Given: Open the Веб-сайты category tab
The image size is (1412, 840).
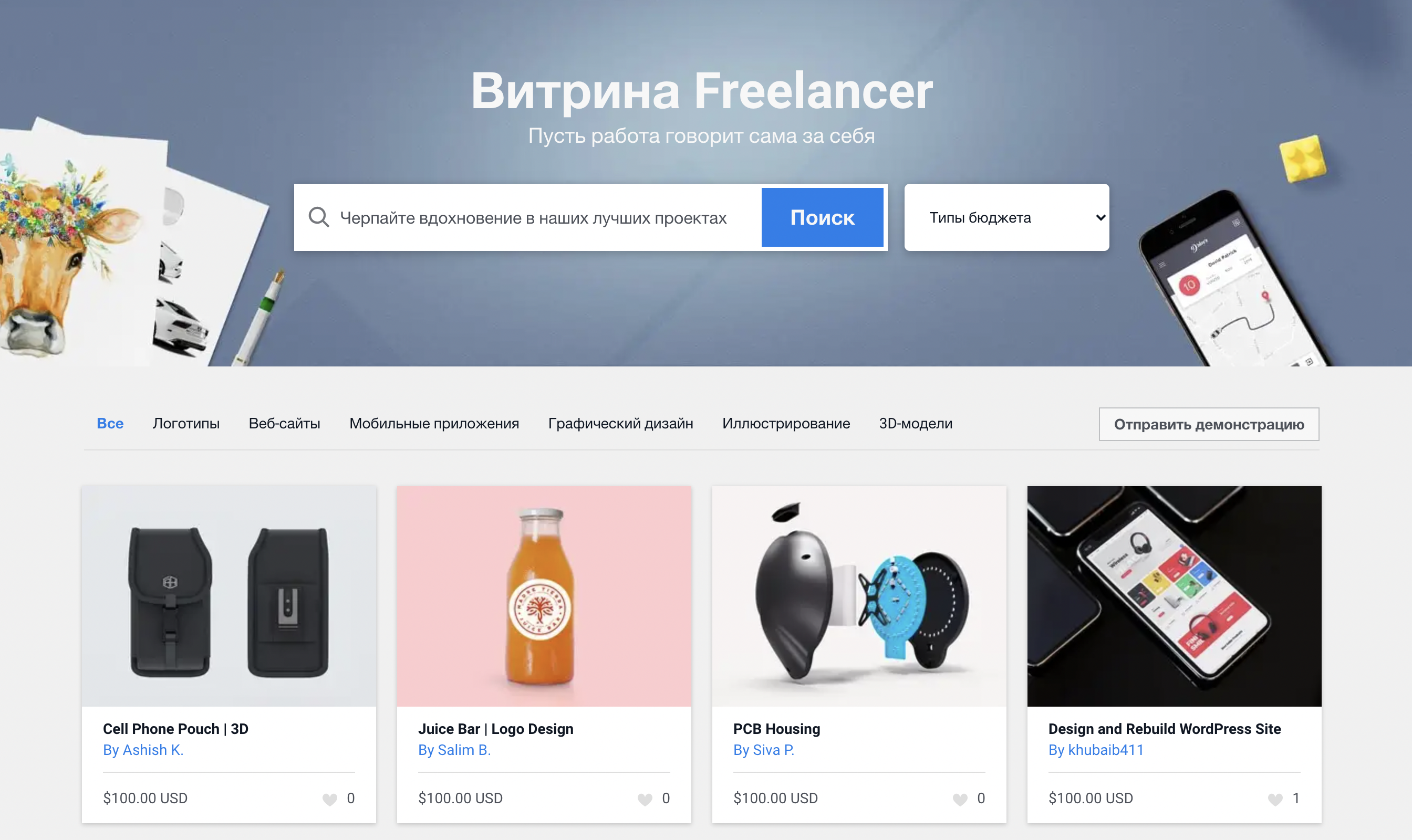Looking at the screenshot, I should coord(284,423).
